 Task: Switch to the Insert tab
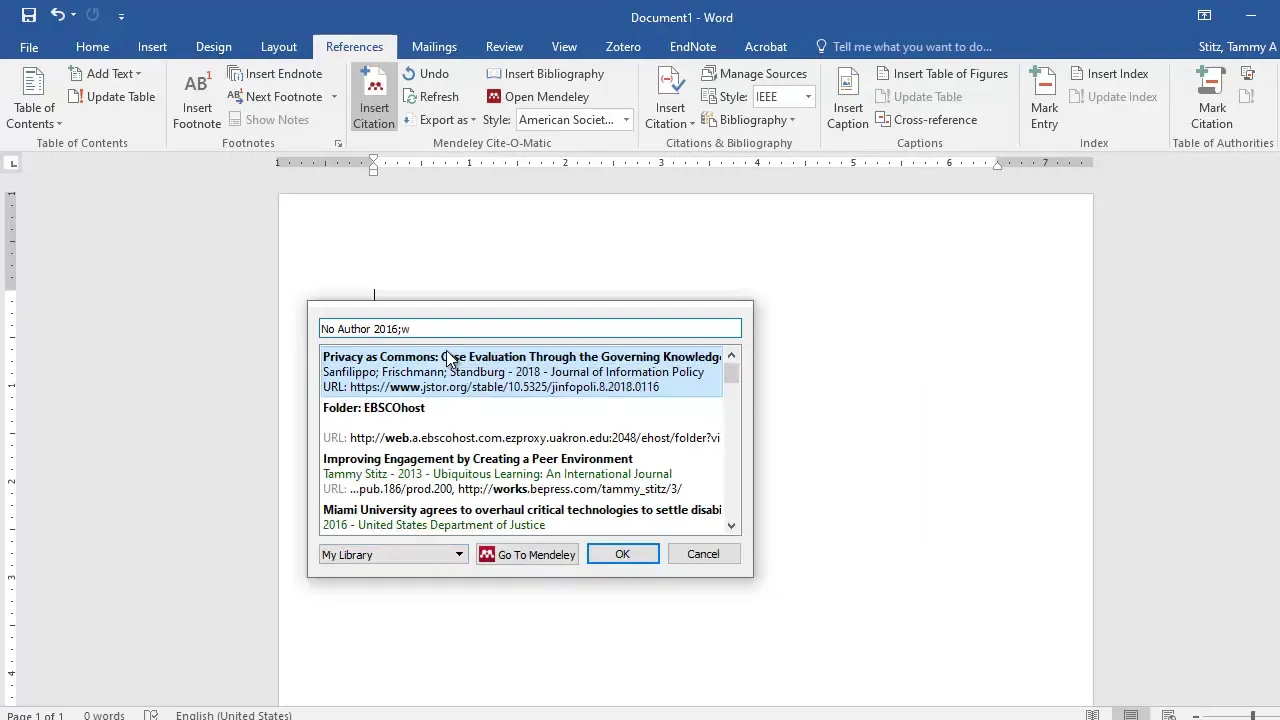pos(152,47)
